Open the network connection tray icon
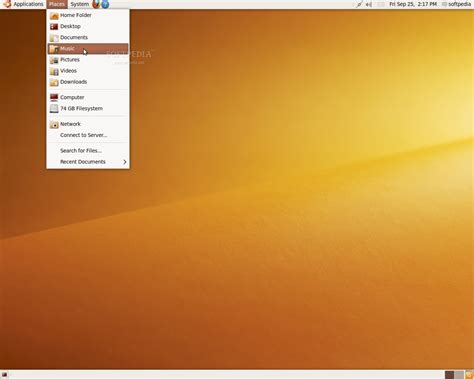474x379 pixels. point(359,4)
